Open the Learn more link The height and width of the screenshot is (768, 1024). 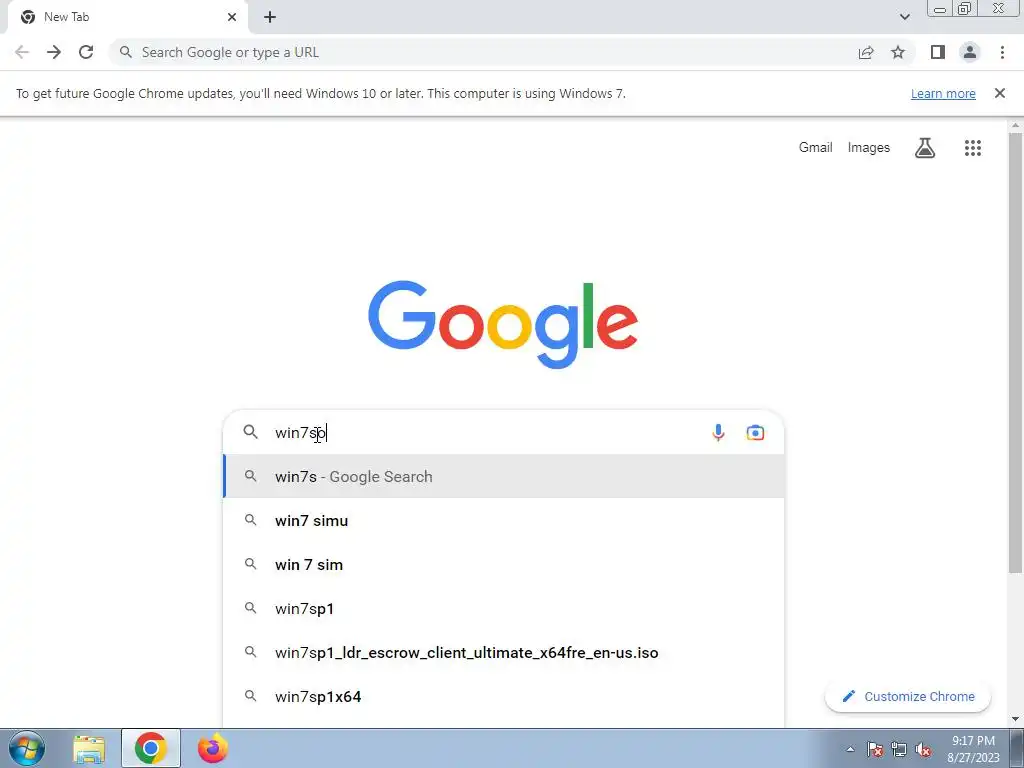[943, 93]
